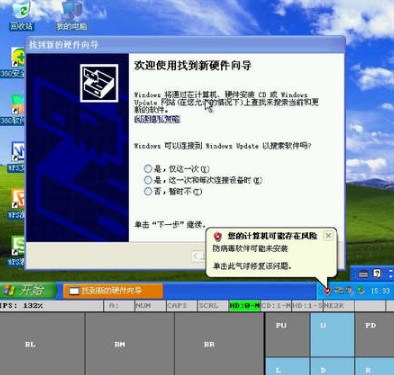Click the partially hidden Back button in the wizard

(x=199, y=256)
